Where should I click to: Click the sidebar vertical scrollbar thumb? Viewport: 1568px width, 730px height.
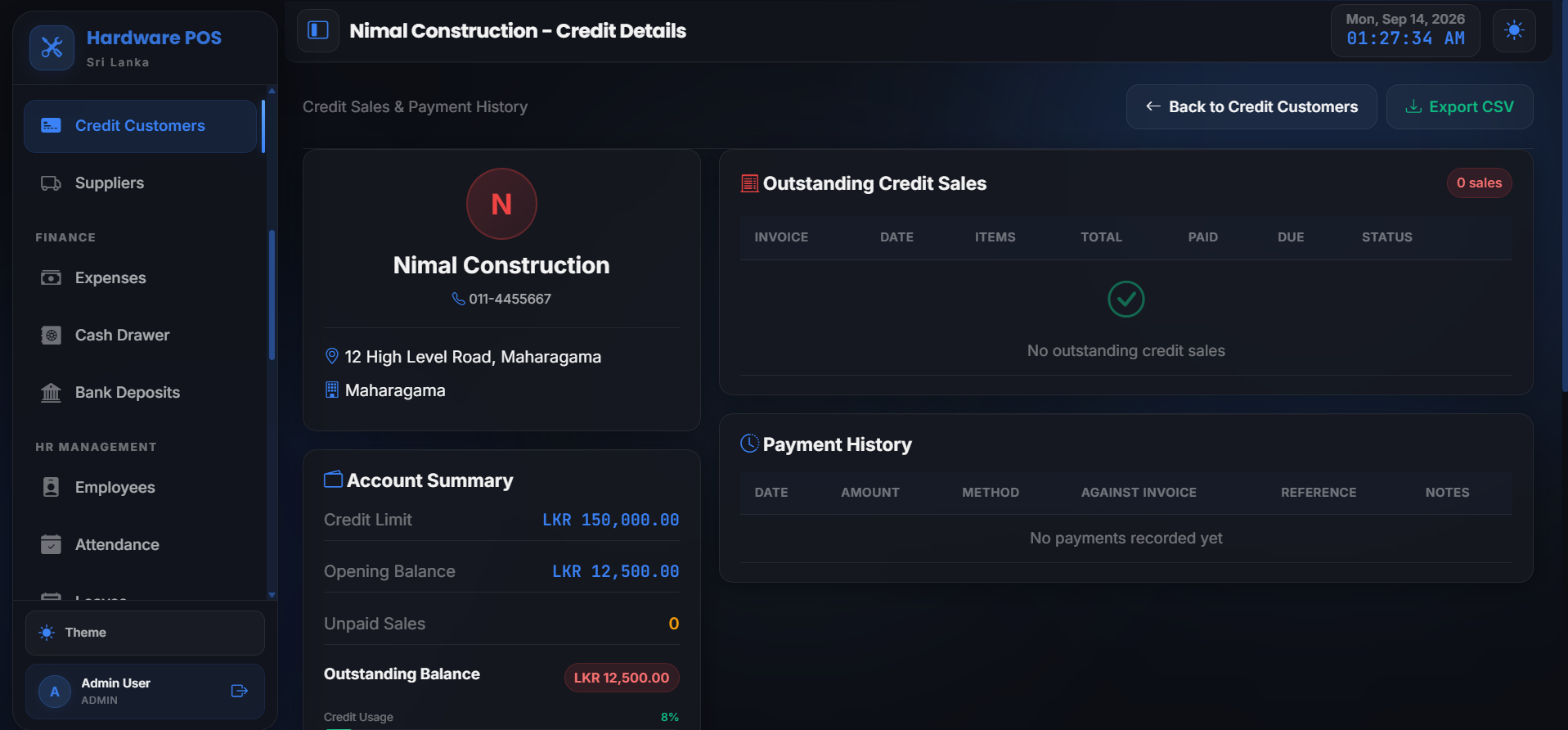[x=272, y=295]
